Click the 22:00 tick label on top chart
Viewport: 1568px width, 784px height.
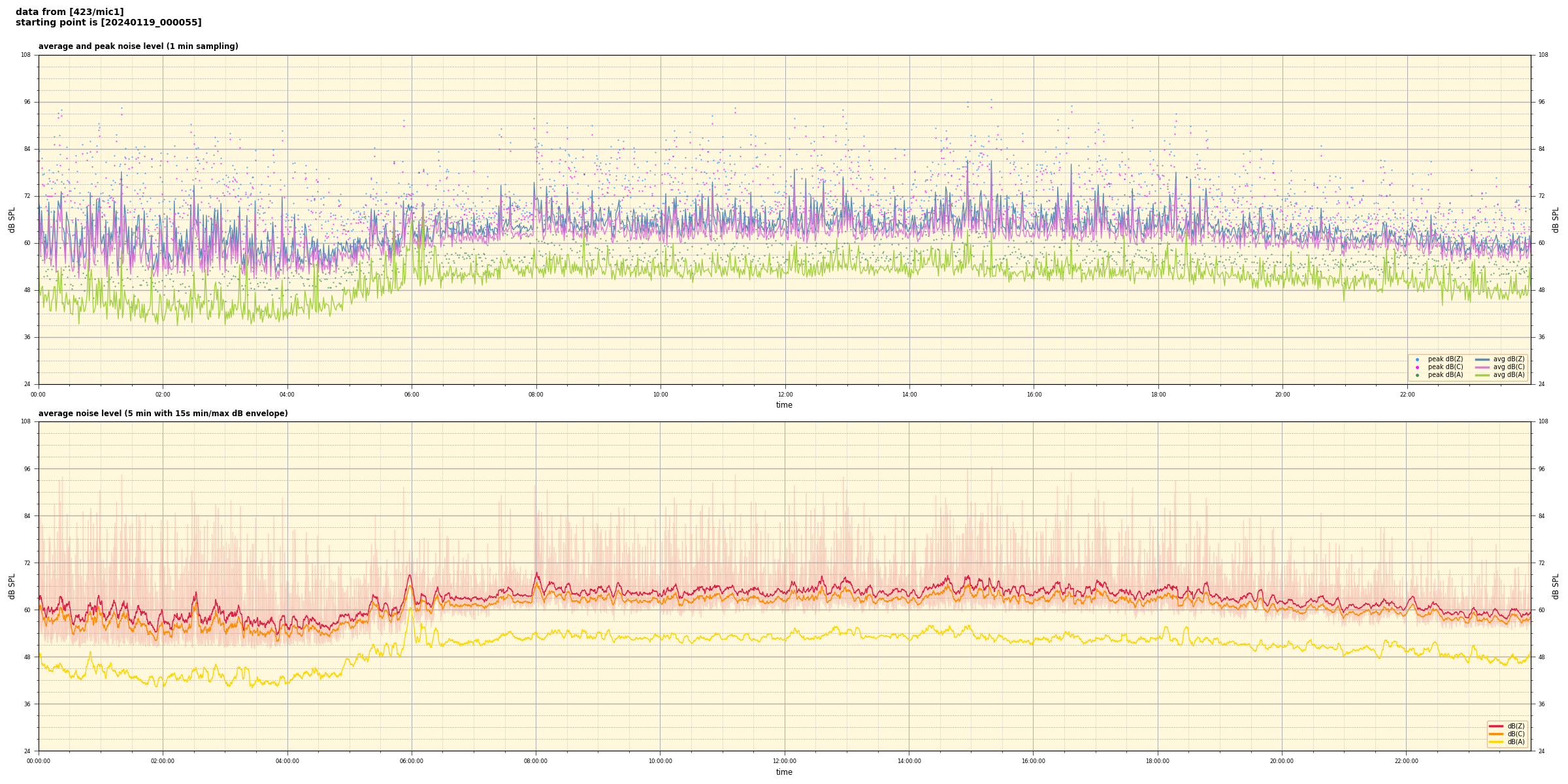1407,395
